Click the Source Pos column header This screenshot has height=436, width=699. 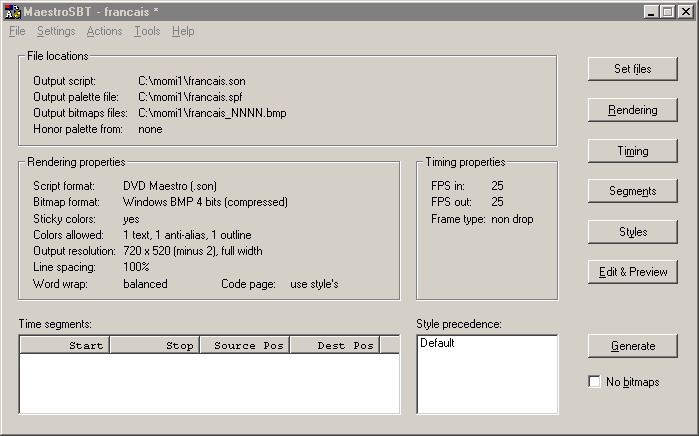[x=245, y=345]
